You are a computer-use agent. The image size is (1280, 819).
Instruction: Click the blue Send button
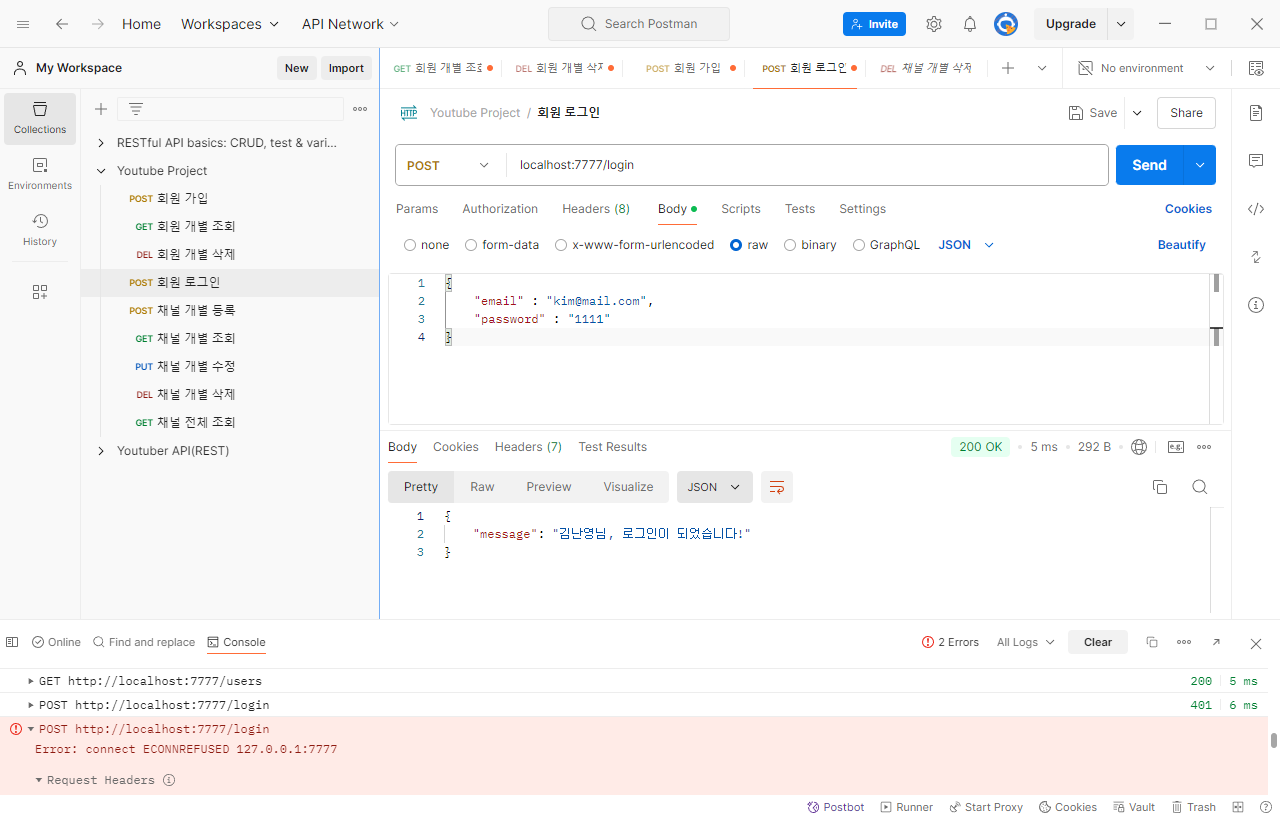coord(1149,165)
